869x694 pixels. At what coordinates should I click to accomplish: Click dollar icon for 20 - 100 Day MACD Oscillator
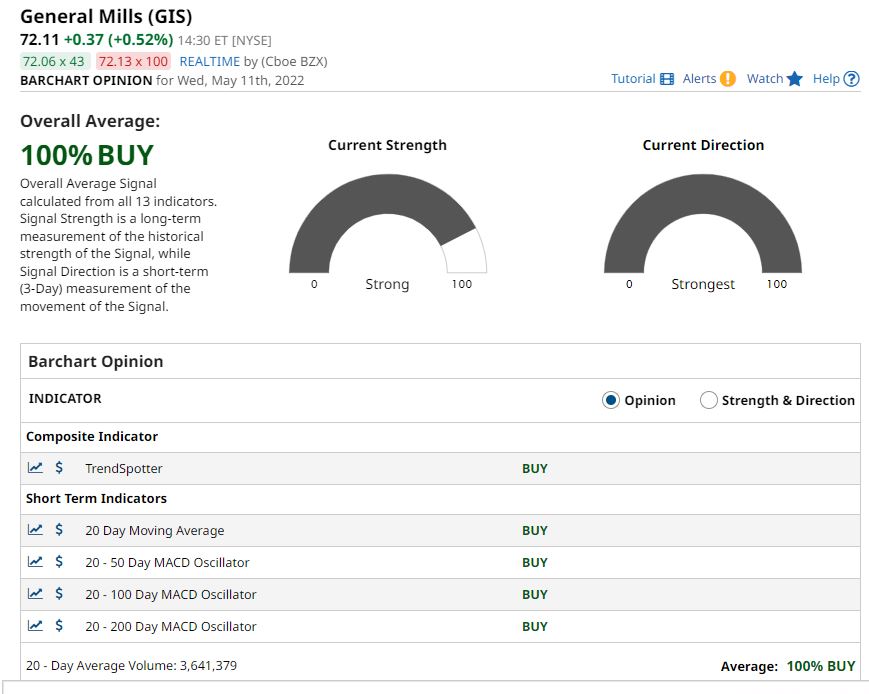click(x=59, y=594)
